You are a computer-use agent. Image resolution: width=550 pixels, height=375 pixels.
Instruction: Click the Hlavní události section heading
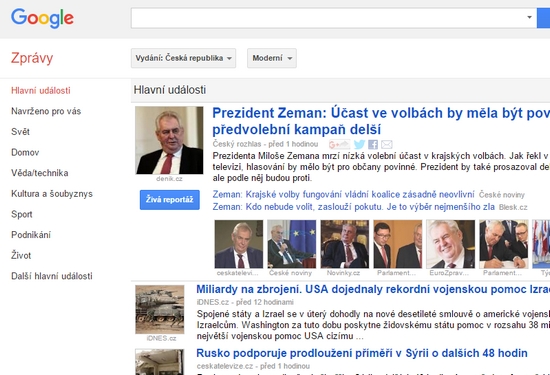[170, 90]
